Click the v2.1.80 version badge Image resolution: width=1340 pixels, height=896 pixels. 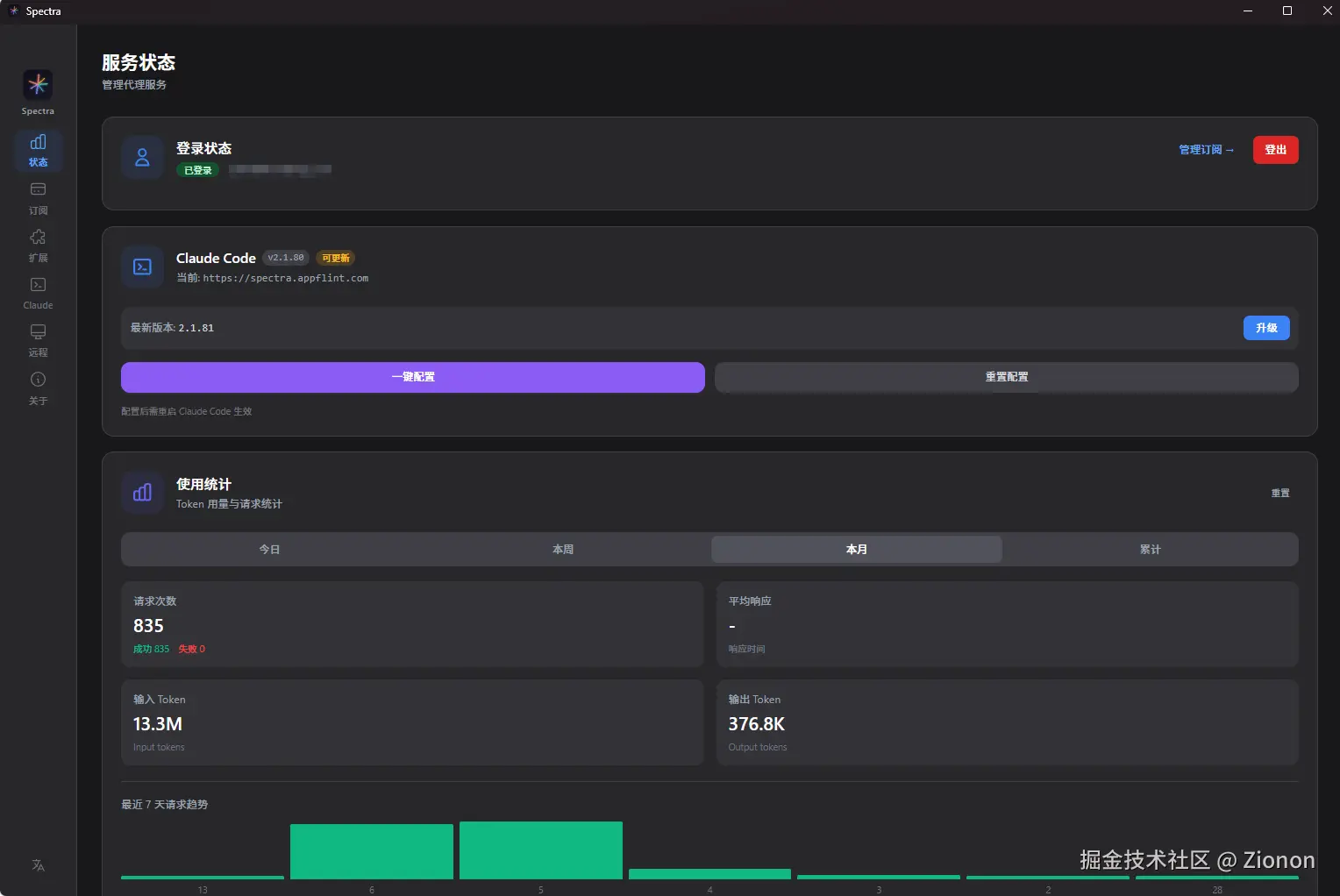(286, 258)
